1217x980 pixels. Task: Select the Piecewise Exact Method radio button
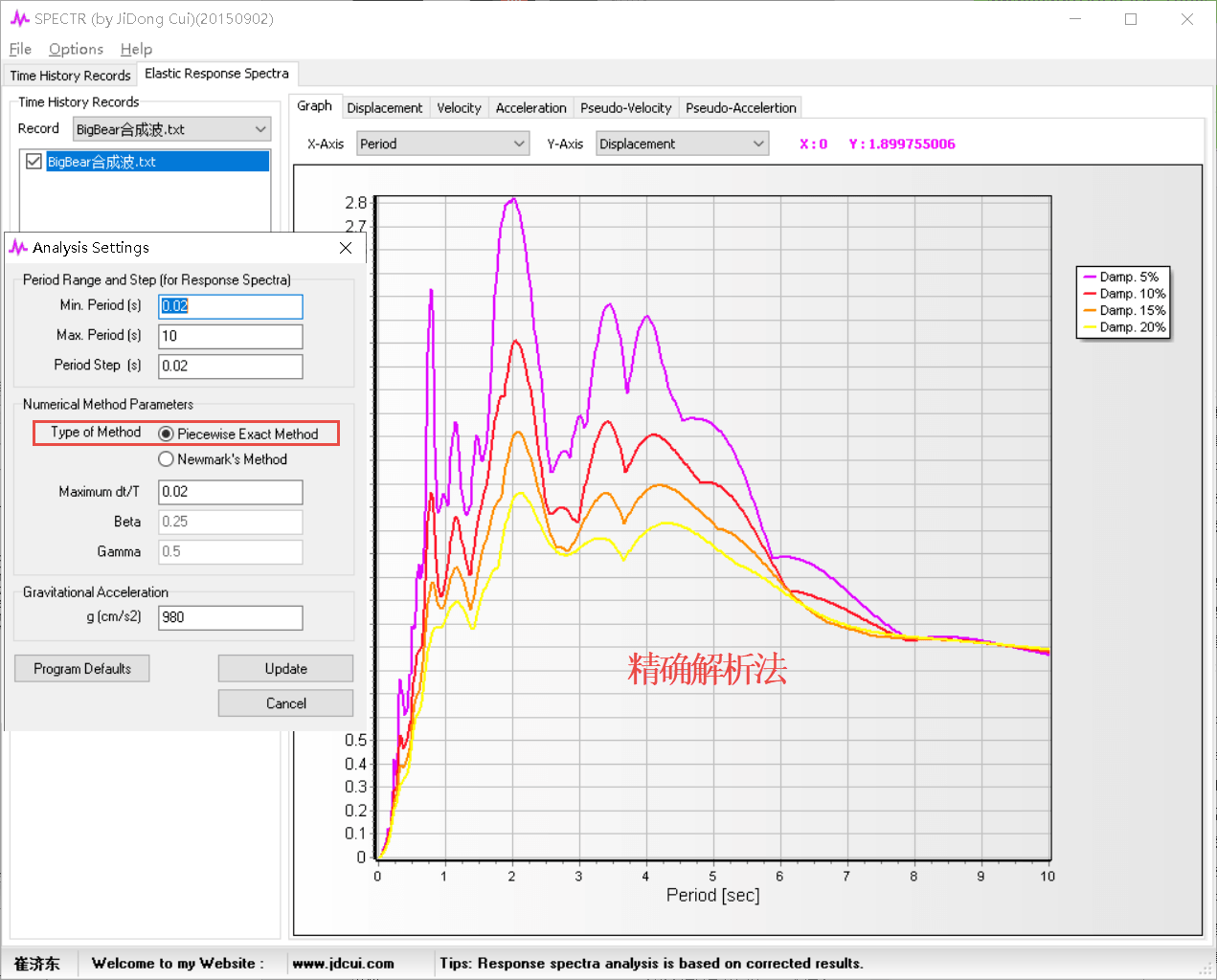click(166, 434)
